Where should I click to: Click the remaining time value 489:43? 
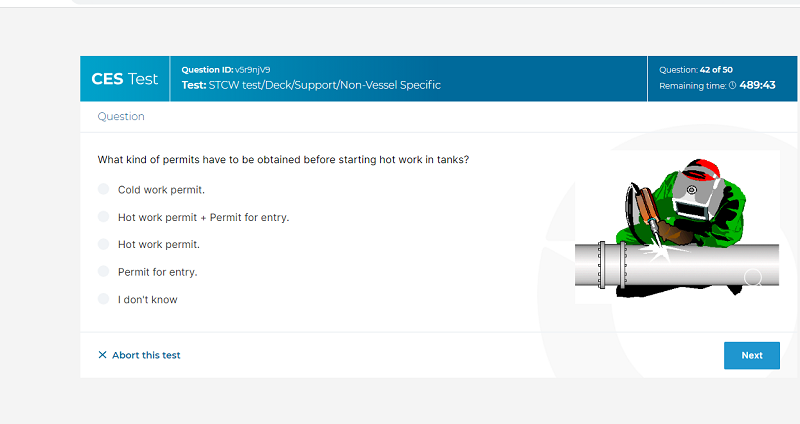click(757, 85)
